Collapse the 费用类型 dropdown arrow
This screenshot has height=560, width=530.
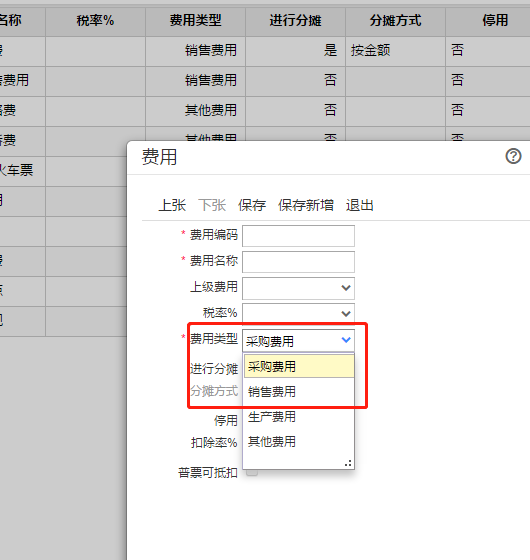[x=346, y=340]
